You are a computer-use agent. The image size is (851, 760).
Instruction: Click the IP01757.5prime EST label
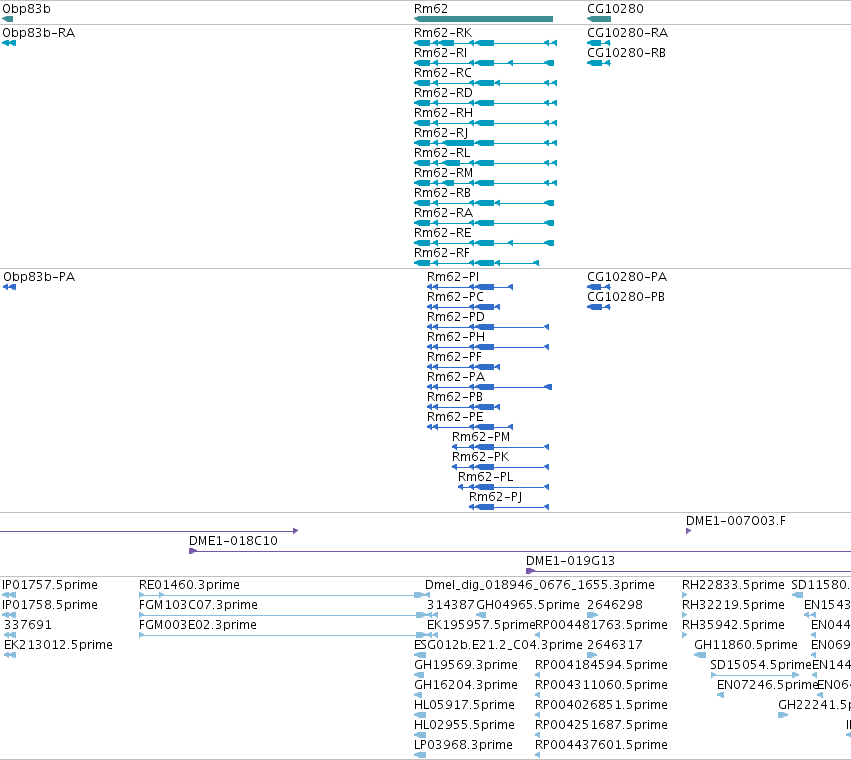(50, 585)
